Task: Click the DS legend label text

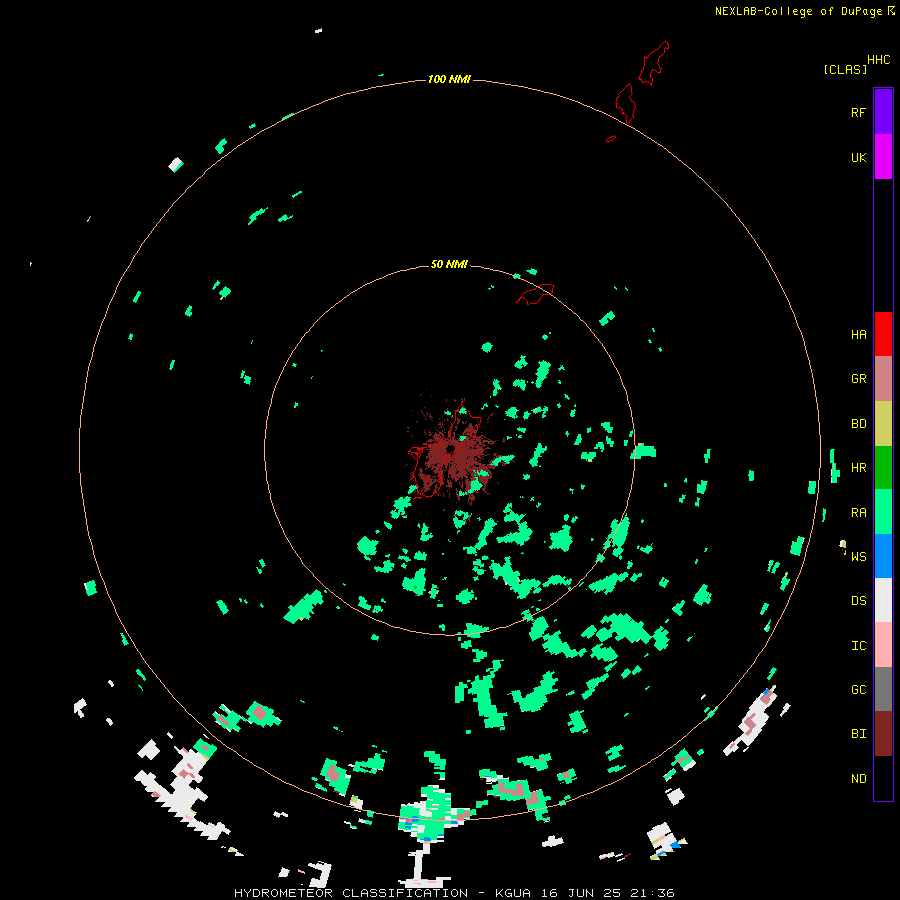Action: 858,601
